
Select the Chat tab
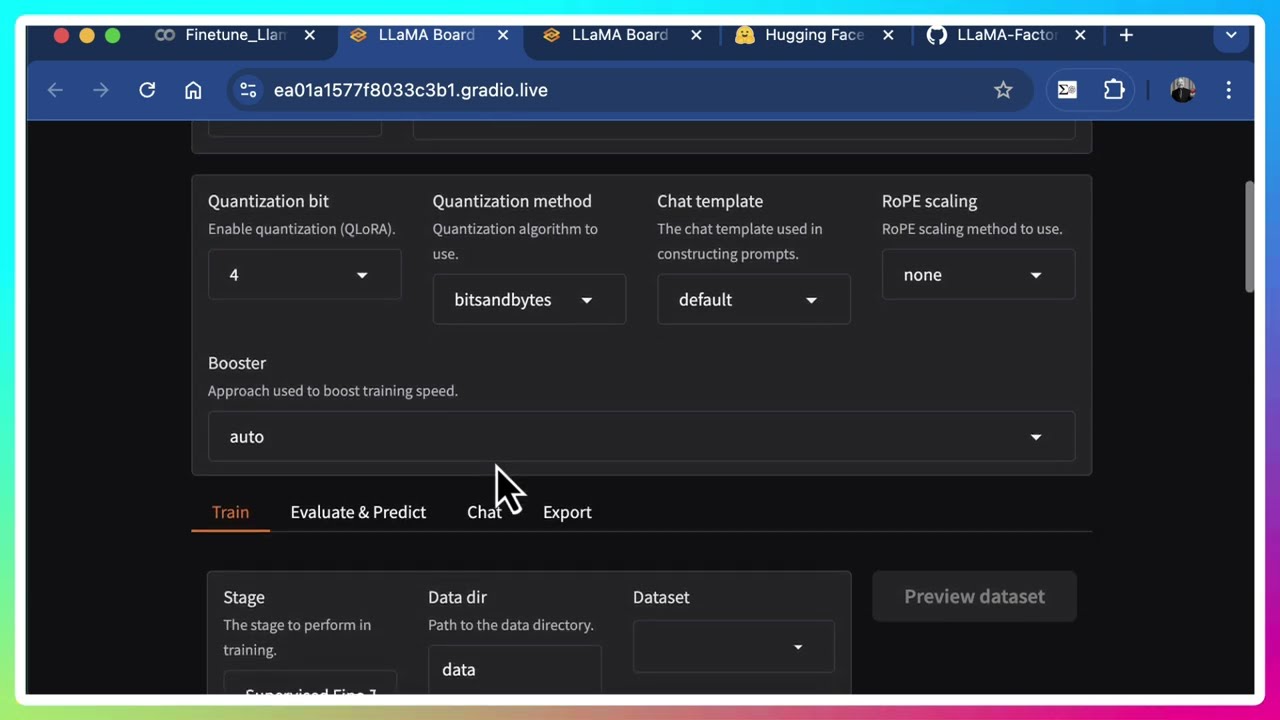484,512
